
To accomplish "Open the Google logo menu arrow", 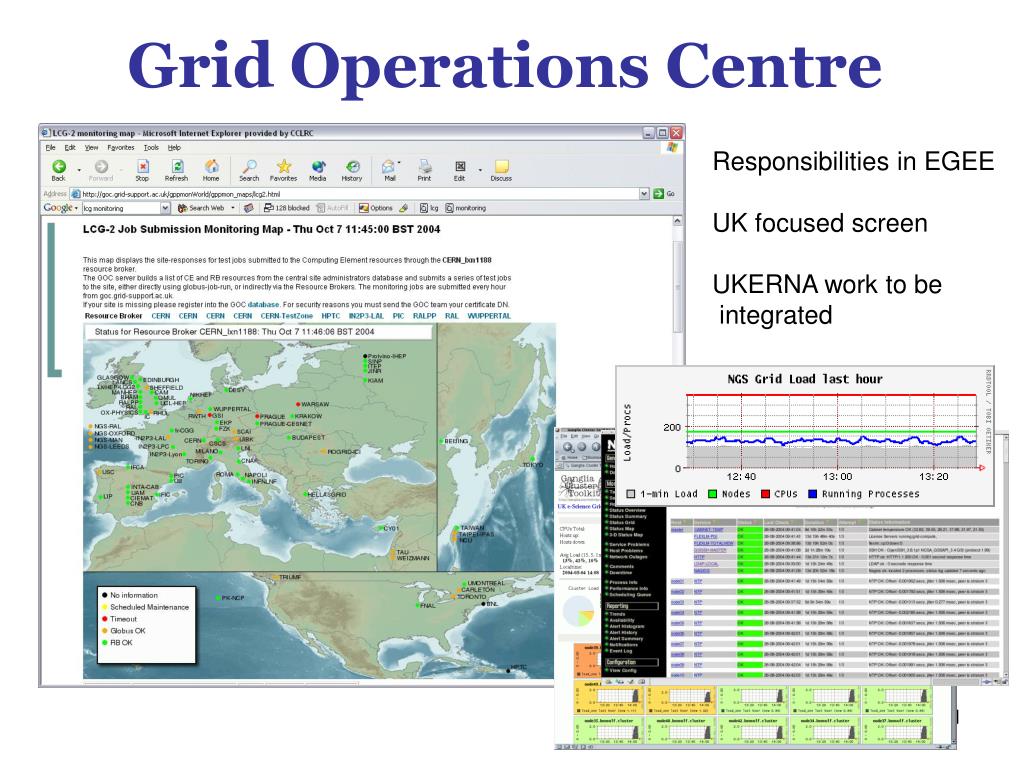I will tap(76, 208).
